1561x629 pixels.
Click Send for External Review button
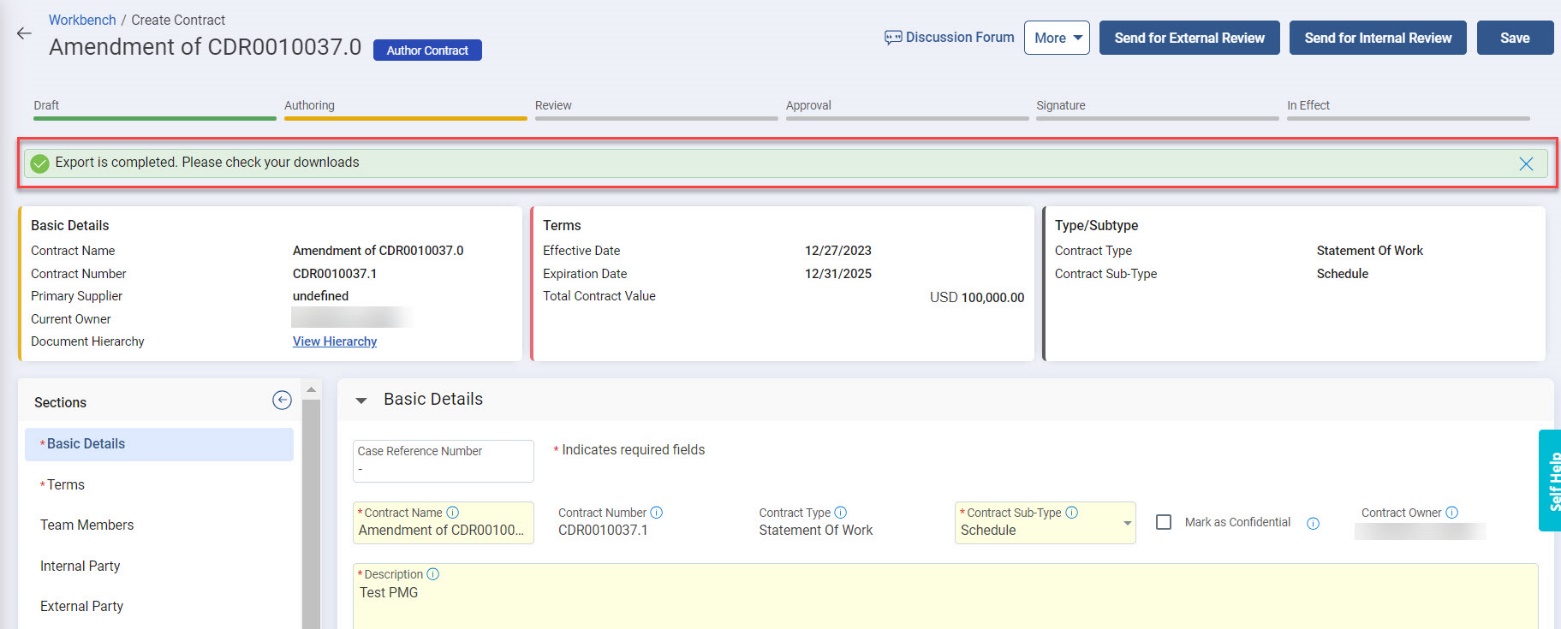pos(1189,38)
